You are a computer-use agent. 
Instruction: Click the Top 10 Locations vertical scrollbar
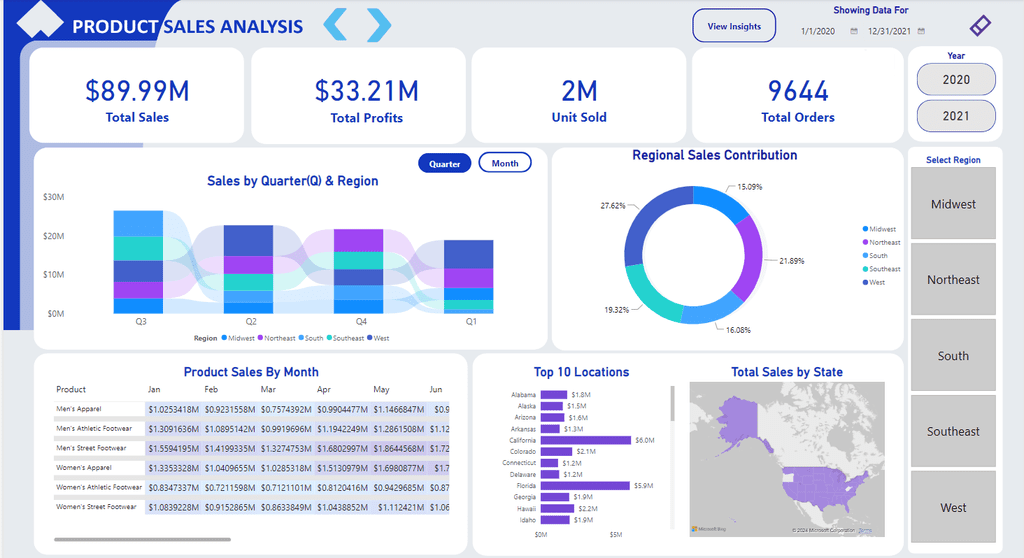pos(672,403)
